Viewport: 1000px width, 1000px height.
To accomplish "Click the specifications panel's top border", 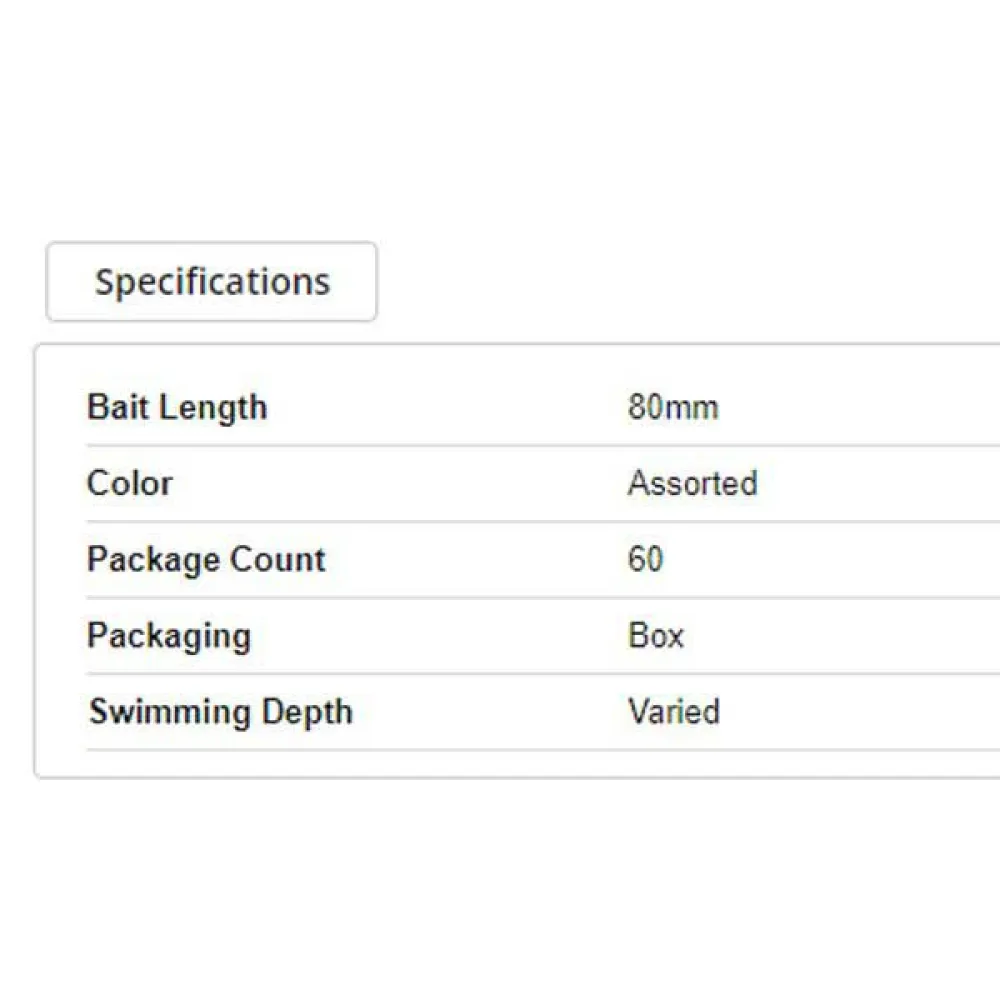I will coord(600,345).
